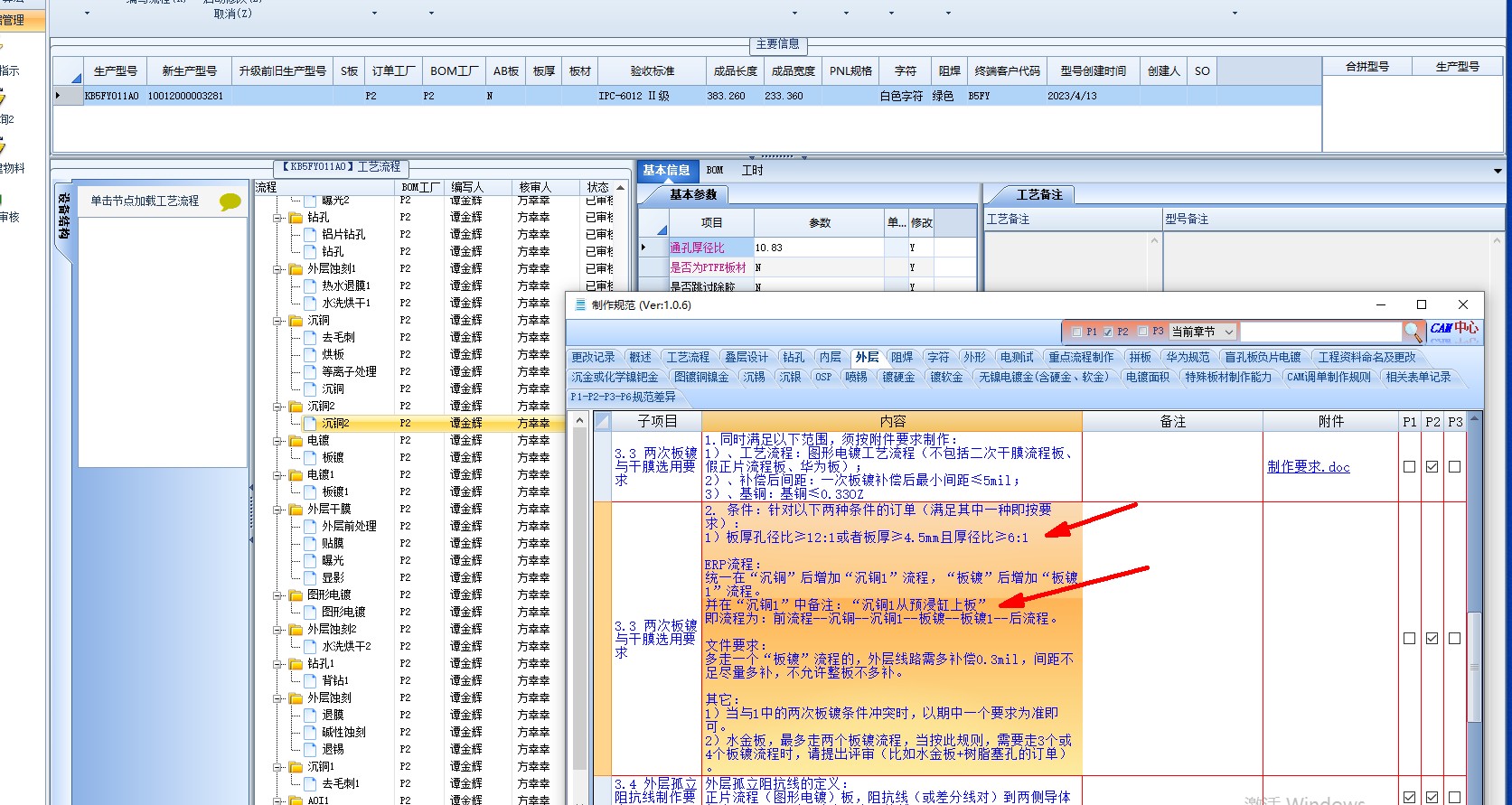Click the search text field in 制作规范 toolbar
The height and width of the screenshot is (805, 1512).
coord(1321,332)
